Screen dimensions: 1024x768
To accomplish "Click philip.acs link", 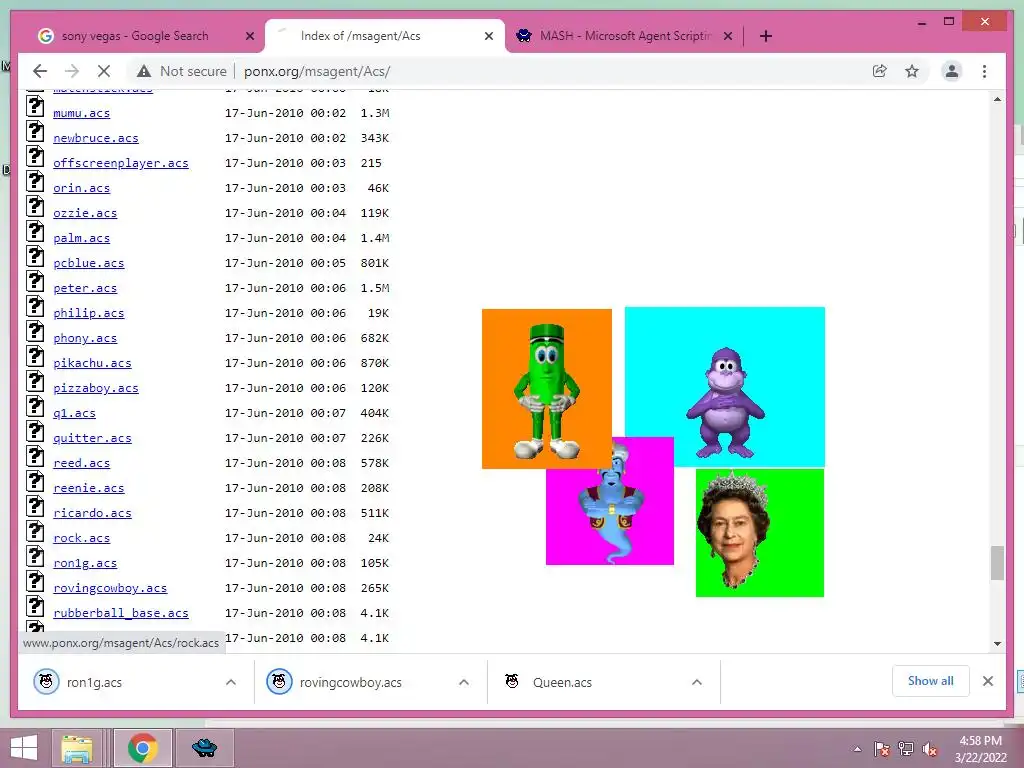I will click(x=89, y=313).
